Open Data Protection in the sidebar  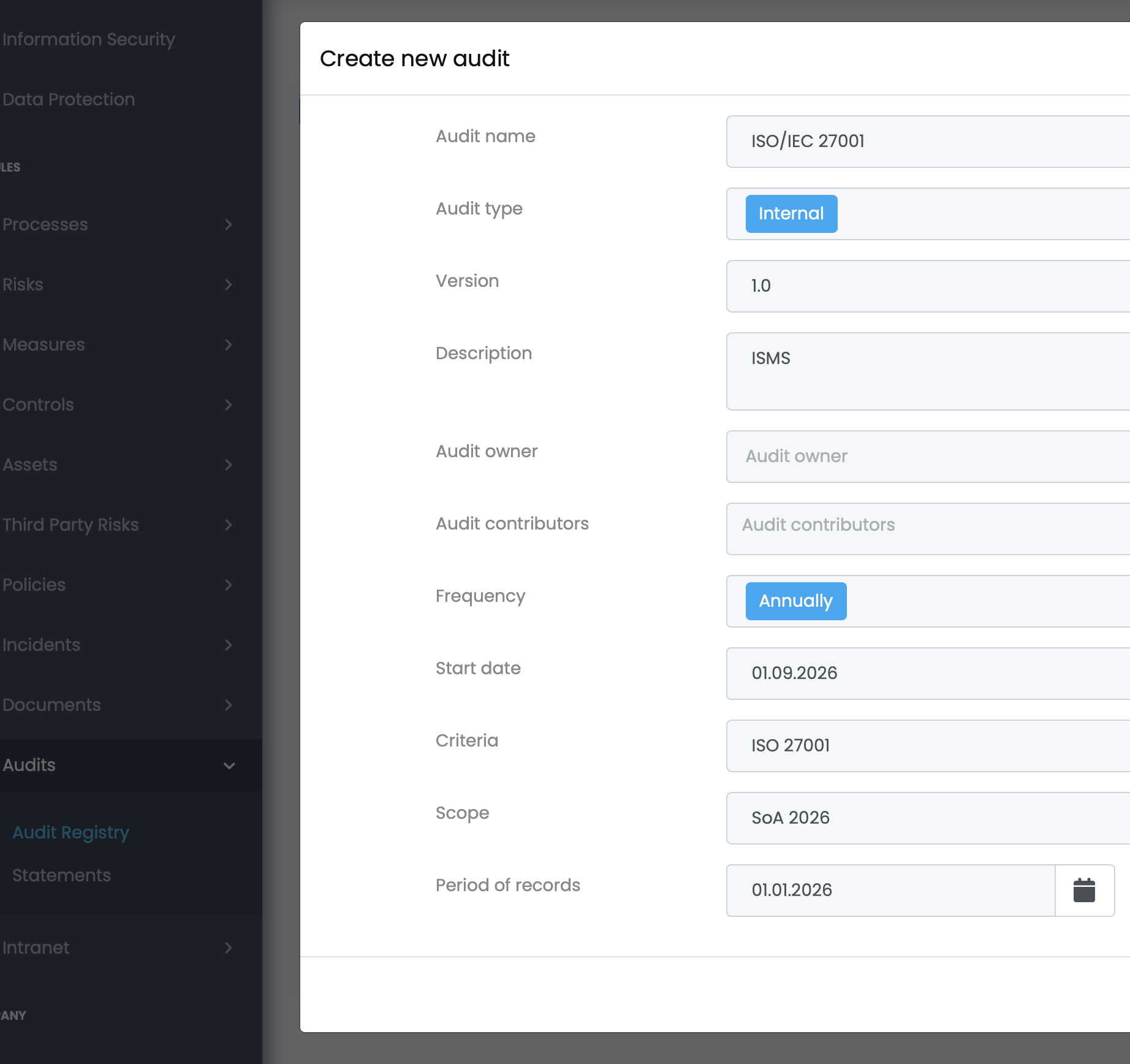(68, 99)
